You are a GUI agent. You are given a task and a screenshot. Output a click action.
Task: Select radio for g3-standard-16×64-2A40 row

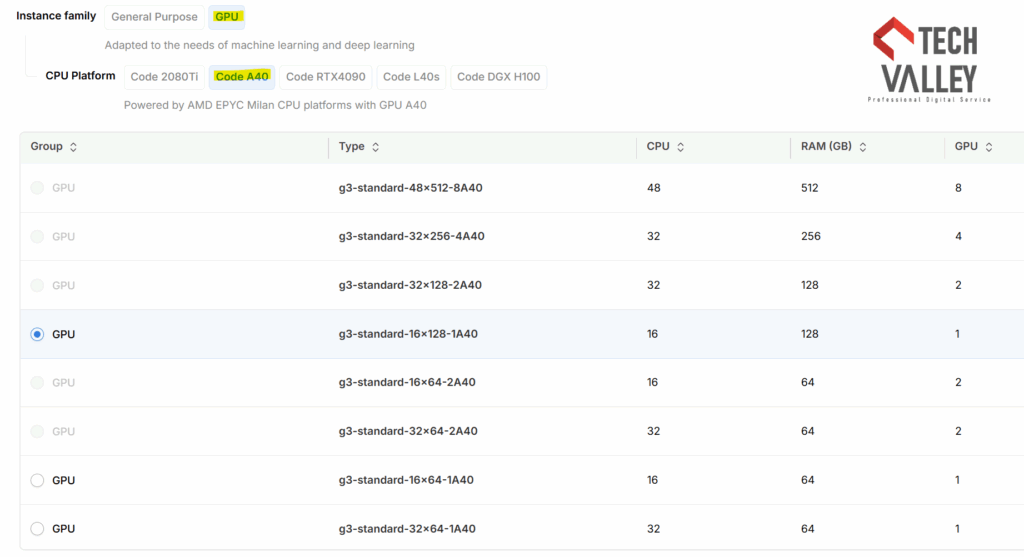pyautogui.click(x=37, y=383)
